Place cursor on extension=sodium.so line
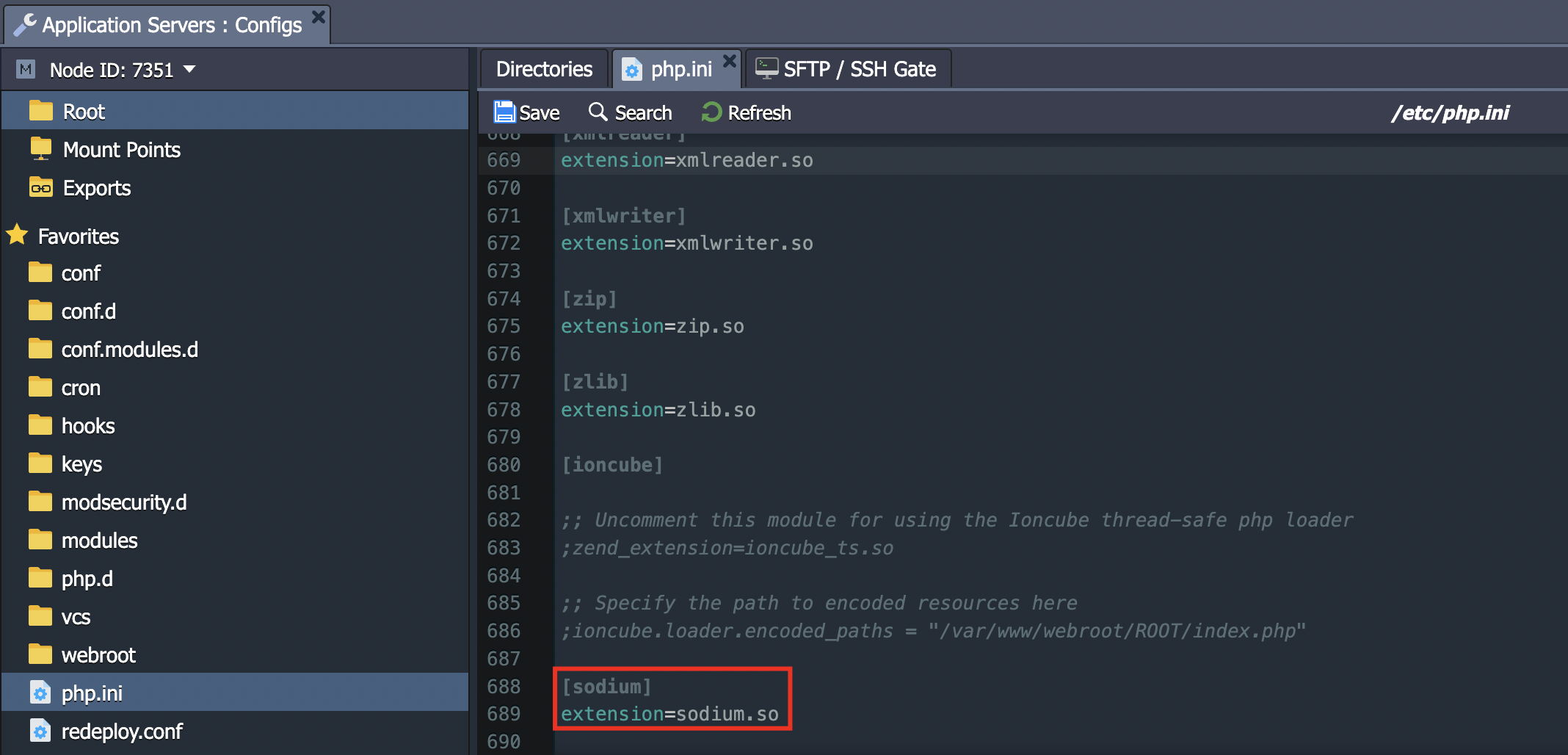1568x755 pixels. [669, 714]
